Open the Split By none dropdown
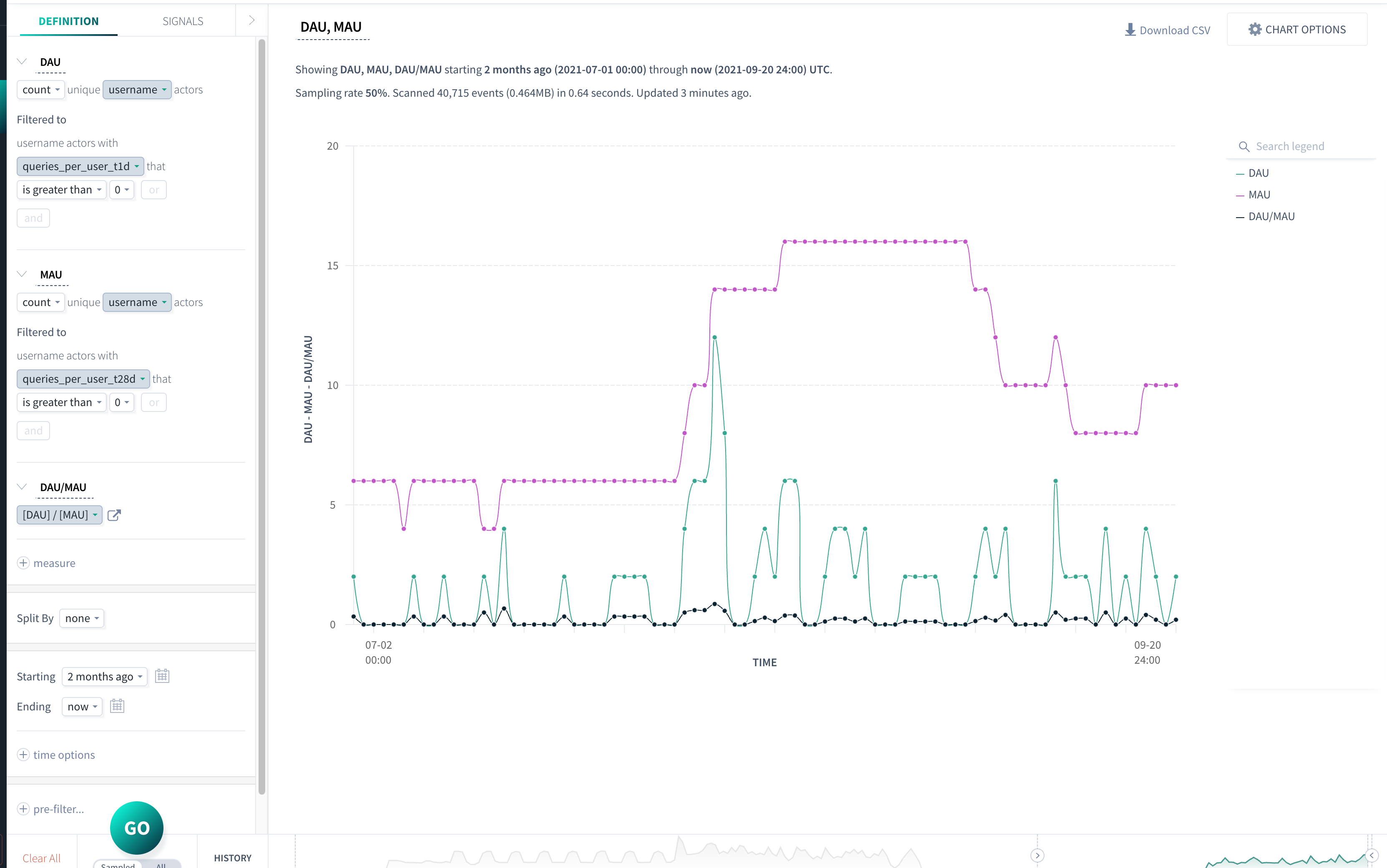The image size is (1387, 868). [81, 618]
